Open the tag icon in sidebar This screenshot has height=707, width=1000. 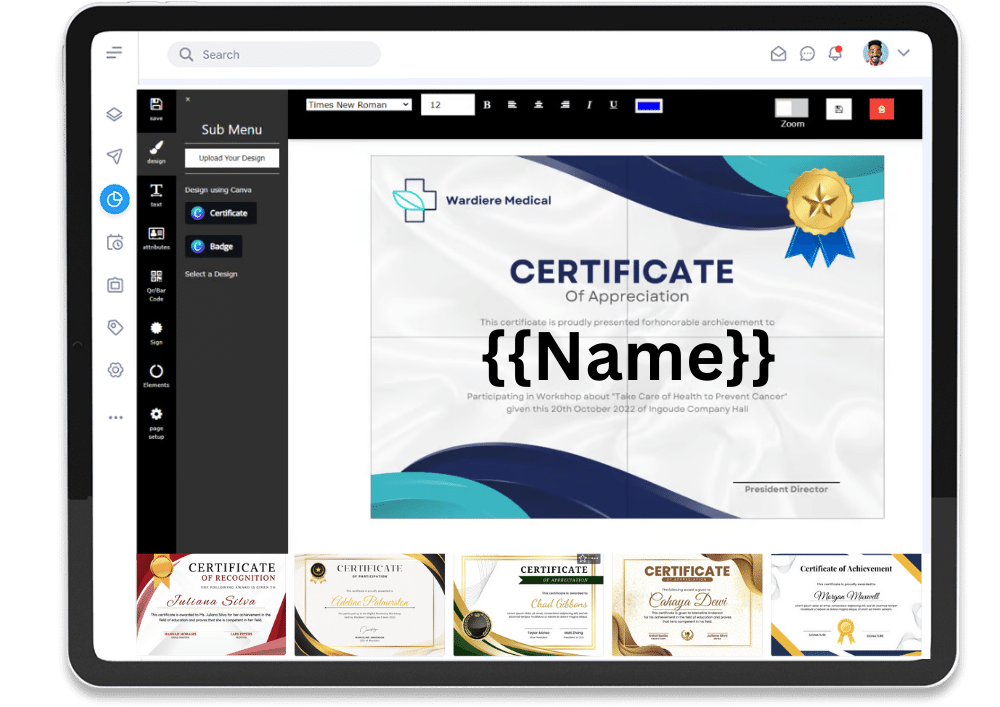(x=115, y=328)
